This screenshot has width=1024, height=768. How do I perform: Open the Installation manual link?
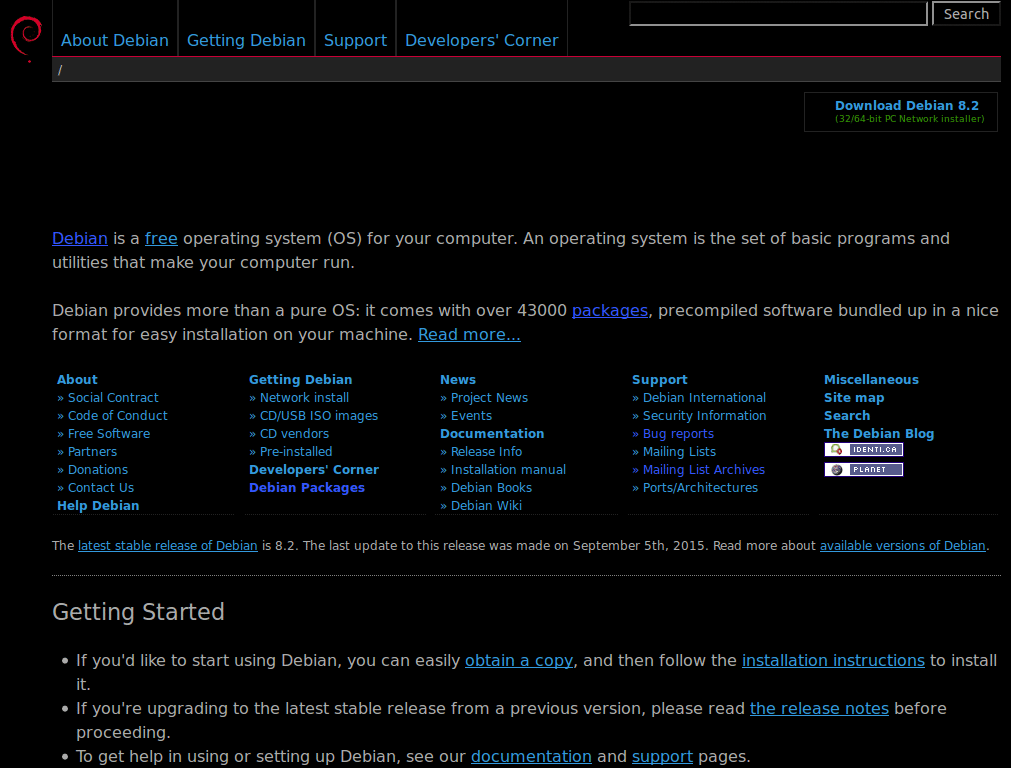[508, 470]
